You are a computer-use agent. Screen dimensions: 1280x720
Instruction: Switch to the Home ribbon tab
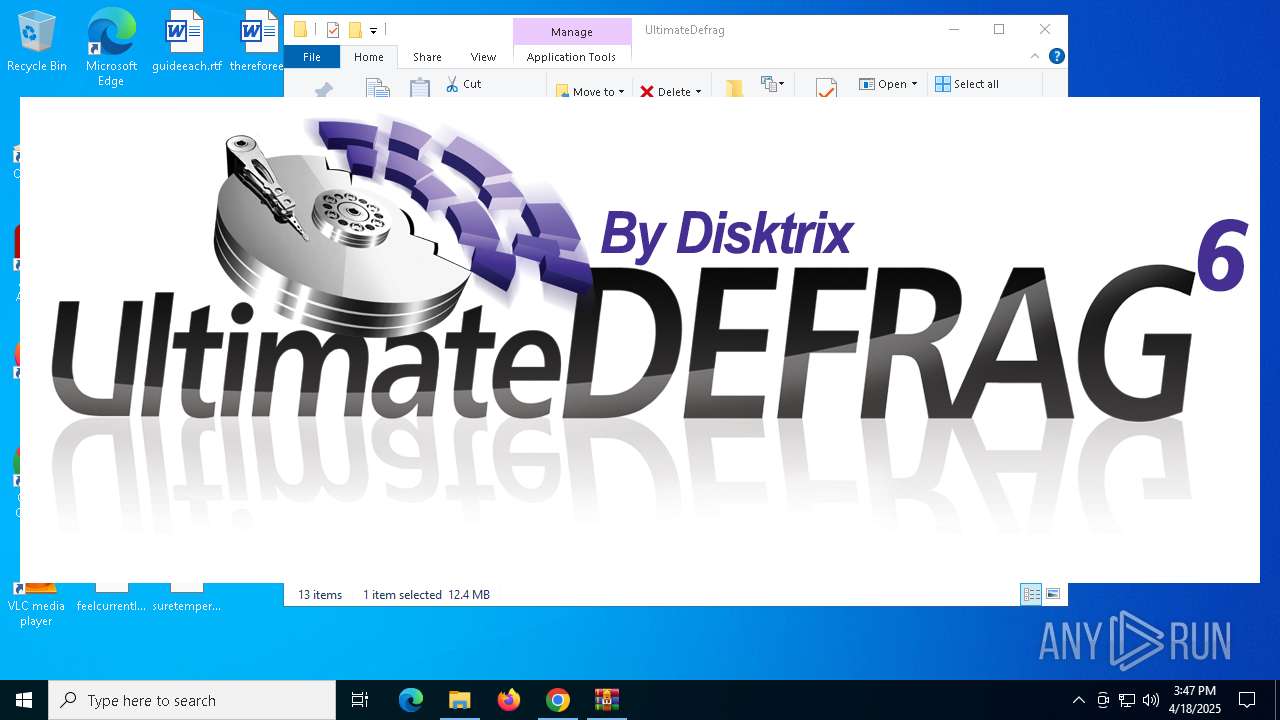(369, 57)
